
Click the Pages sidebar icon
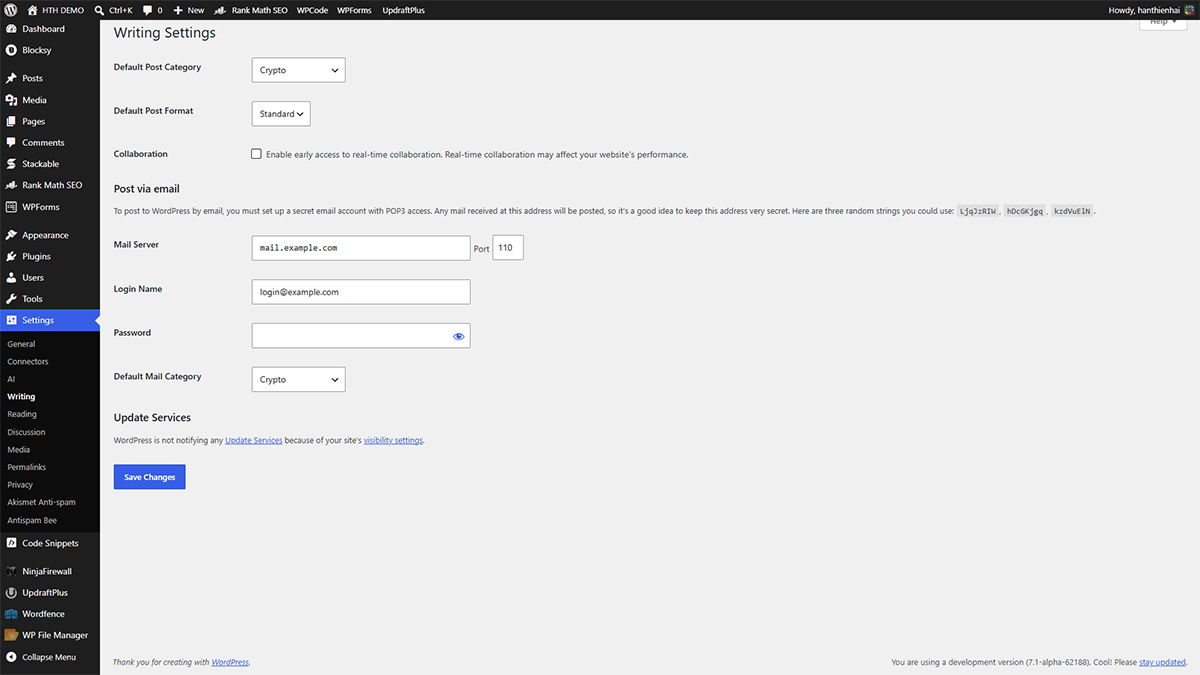(x=11, y=121)
